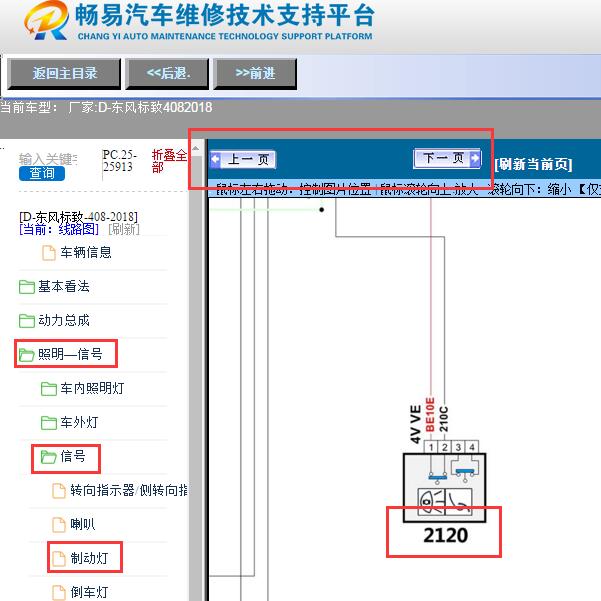The height and width of the screenshot is (601, 601).
Task: Click the page icon beside 车辆信息
Action: click(49, 253)
